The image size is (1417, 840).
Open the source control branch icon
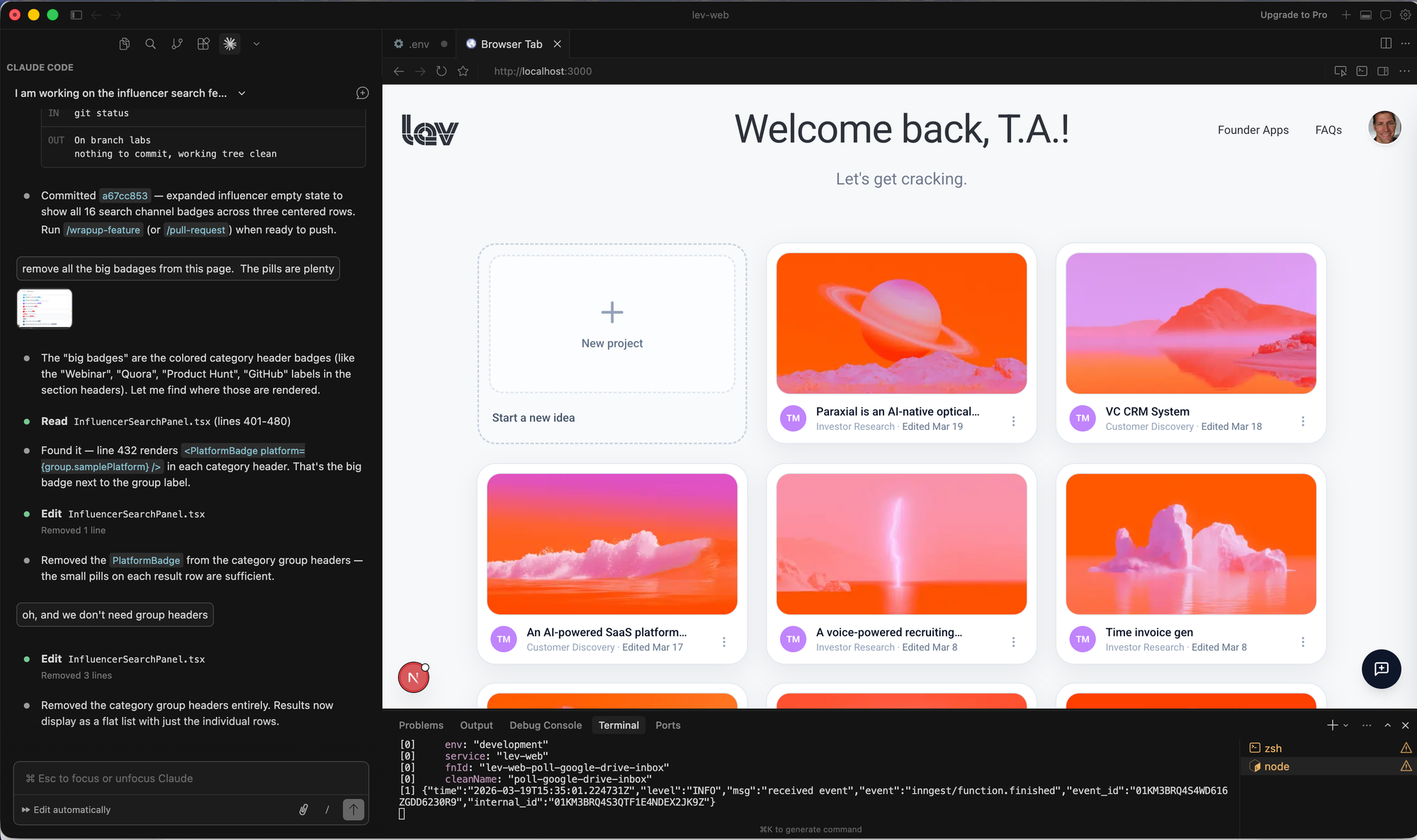[177, 44]
